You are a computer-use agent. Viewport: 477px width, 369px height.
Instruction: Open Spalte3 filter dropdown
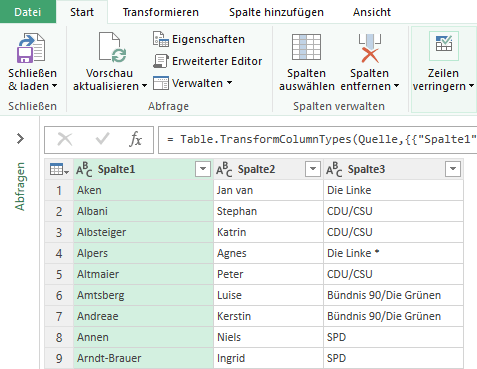(x=453, y=169)
